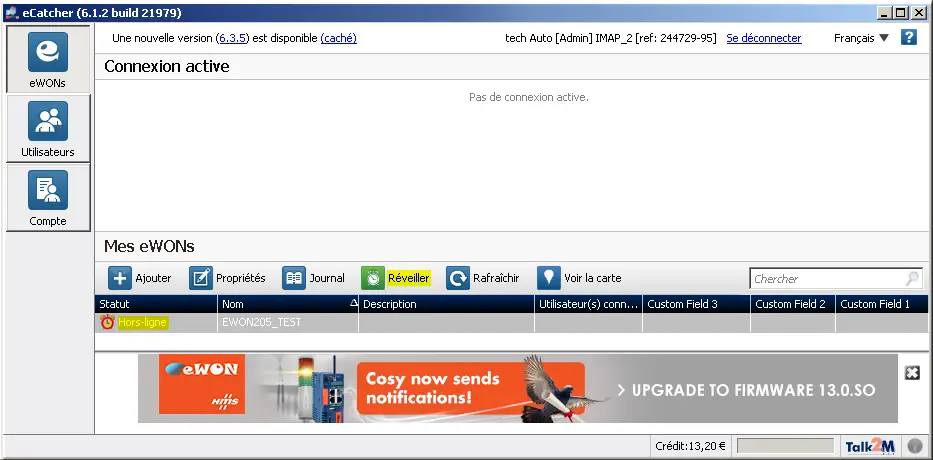Click the eCatcher title bar icon

point(11,12)
